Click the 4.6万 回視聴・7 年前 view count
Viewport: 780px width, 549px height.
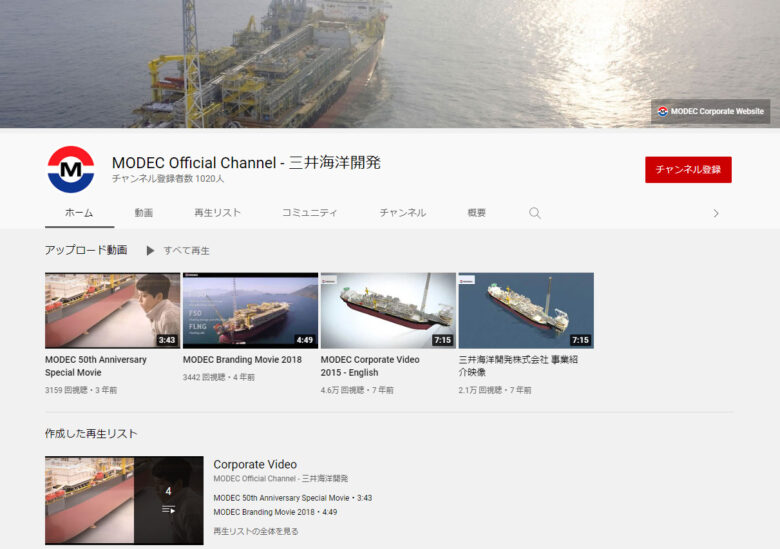coord(357,390)
